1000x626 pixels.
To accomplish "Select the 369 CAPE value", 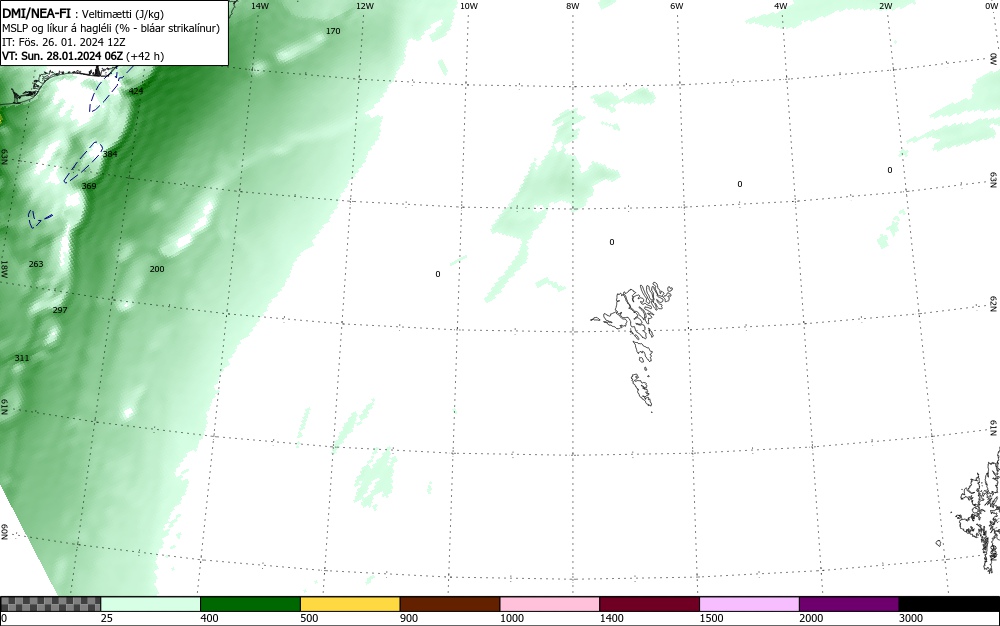I will click(89, 186).
